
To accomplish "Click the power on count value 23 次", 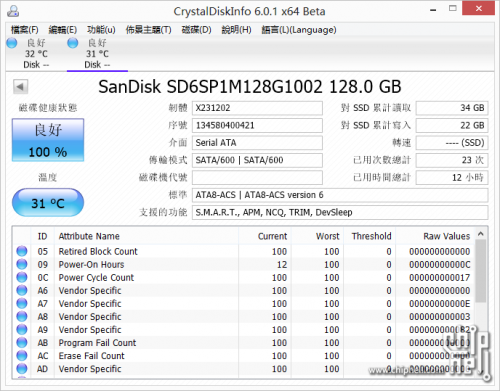I will click(x=452, y=160).
